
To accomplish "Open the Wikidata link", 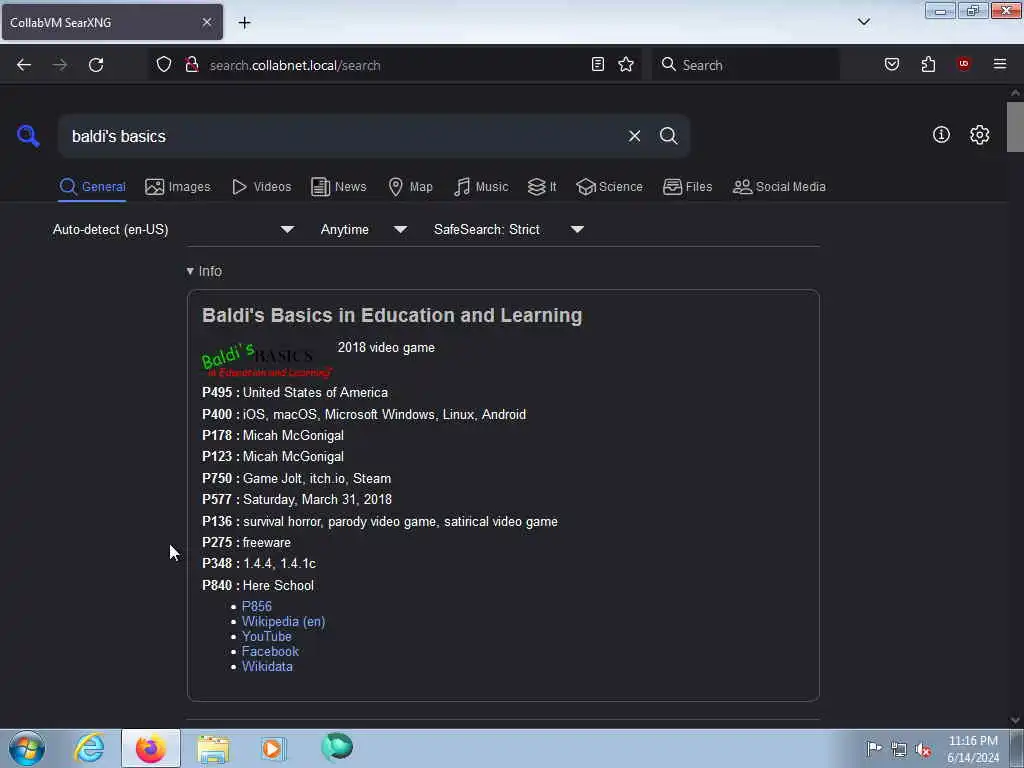I will (267, 666).
